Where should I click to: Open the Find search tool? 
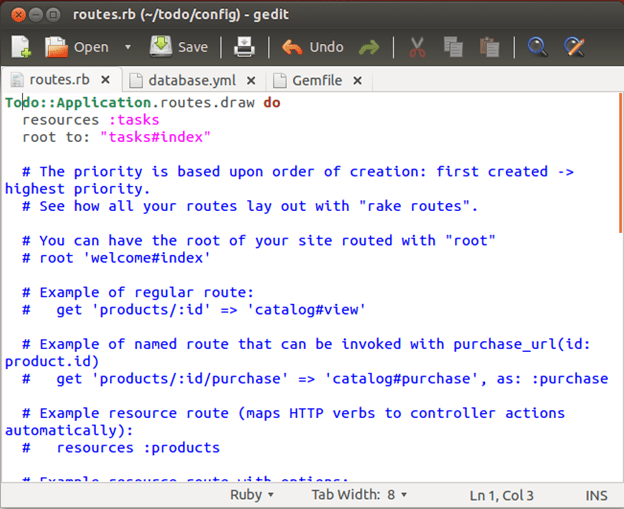tap(538, 47)
